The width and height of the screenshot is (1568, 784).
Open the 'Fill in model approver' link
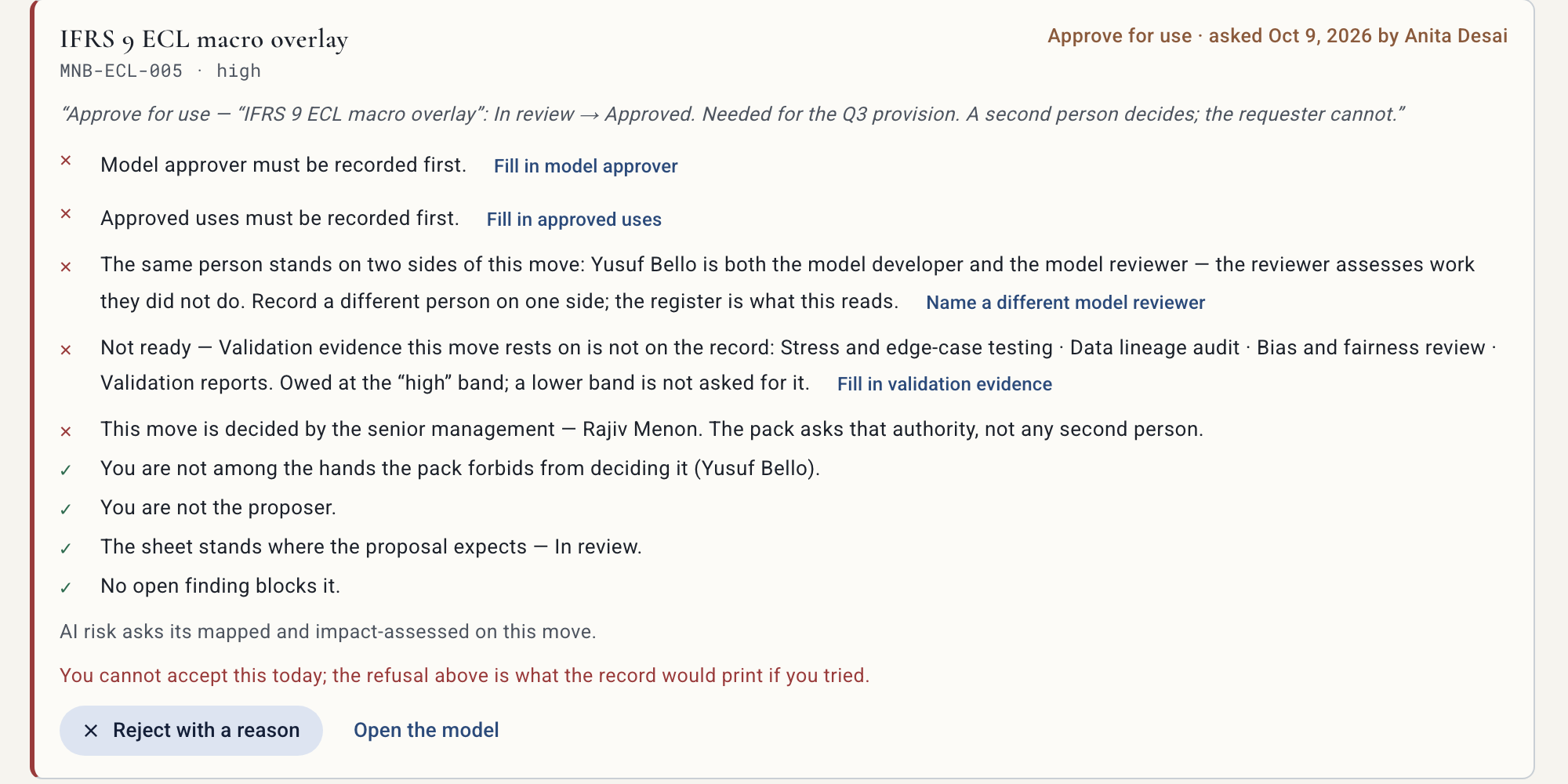point(586,166)
